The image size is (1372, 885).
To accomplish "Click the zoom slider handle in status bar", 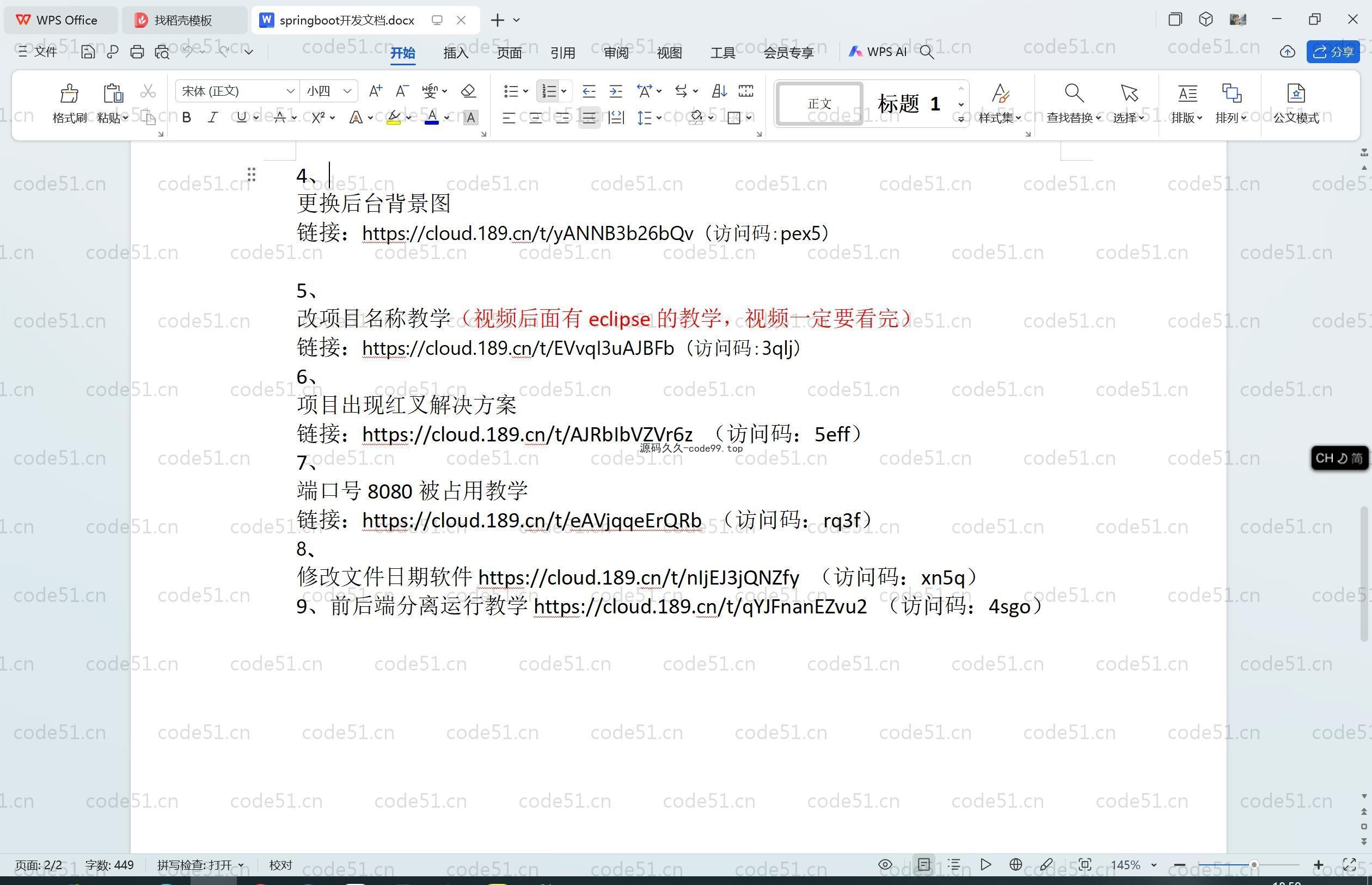I will [1254, 864].
